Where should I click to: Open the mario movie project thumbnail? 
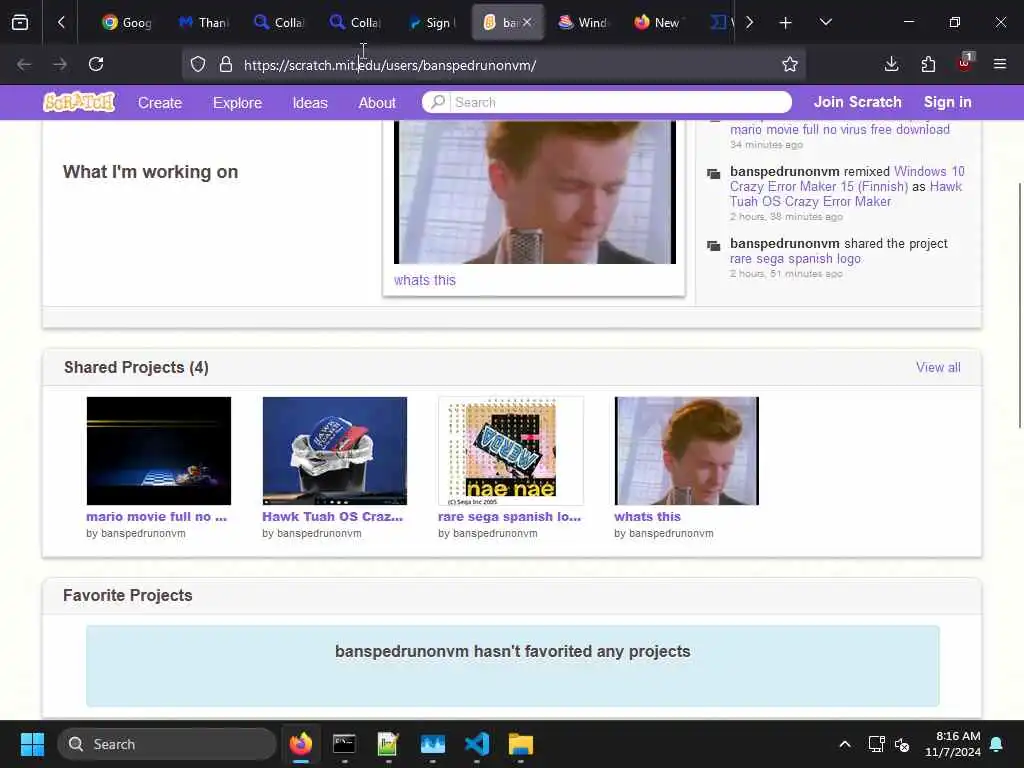click(x=159, y=451)
